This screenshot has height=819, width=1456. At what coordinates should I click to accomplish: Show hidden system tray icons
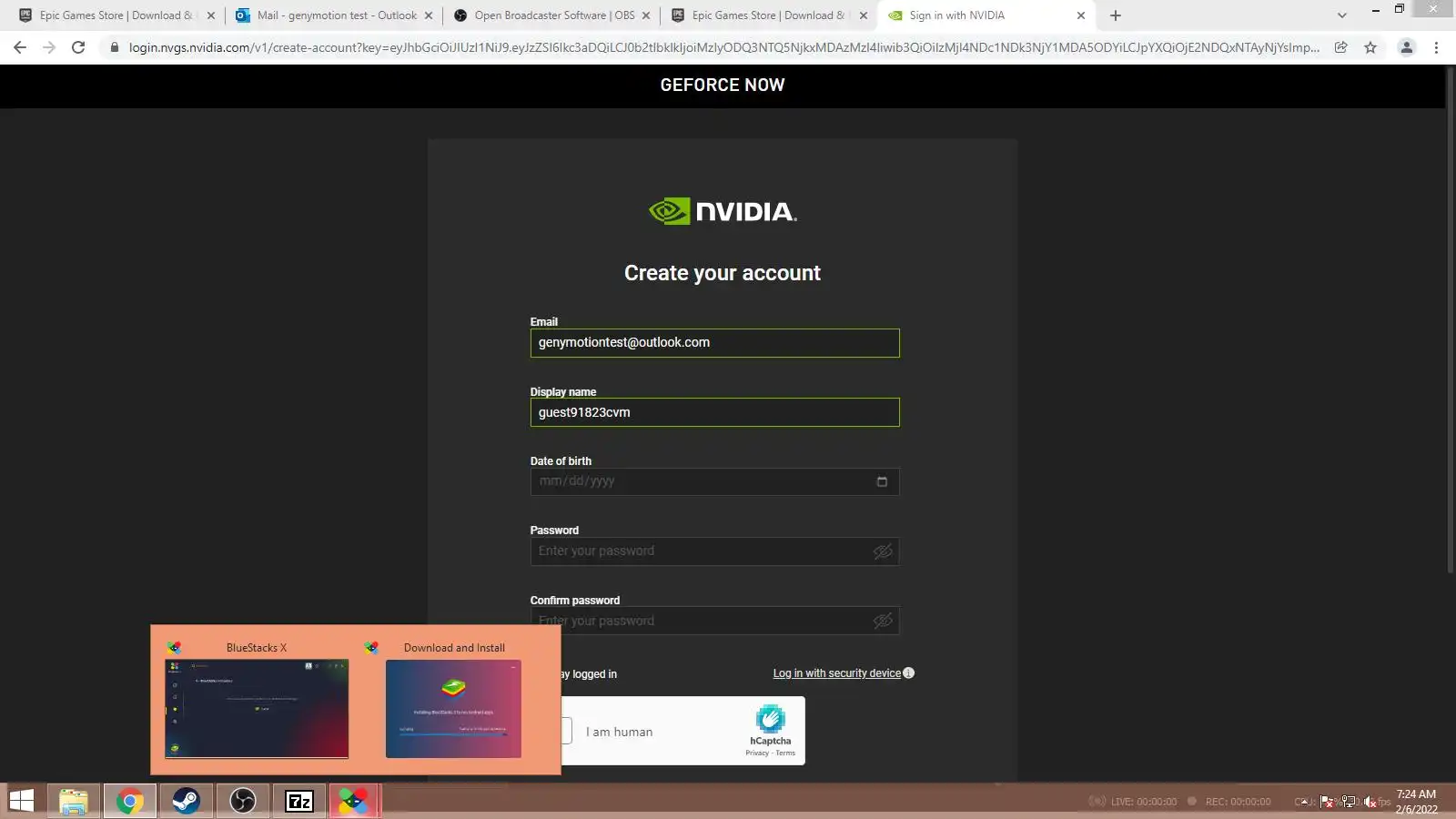coord(1304,802)
